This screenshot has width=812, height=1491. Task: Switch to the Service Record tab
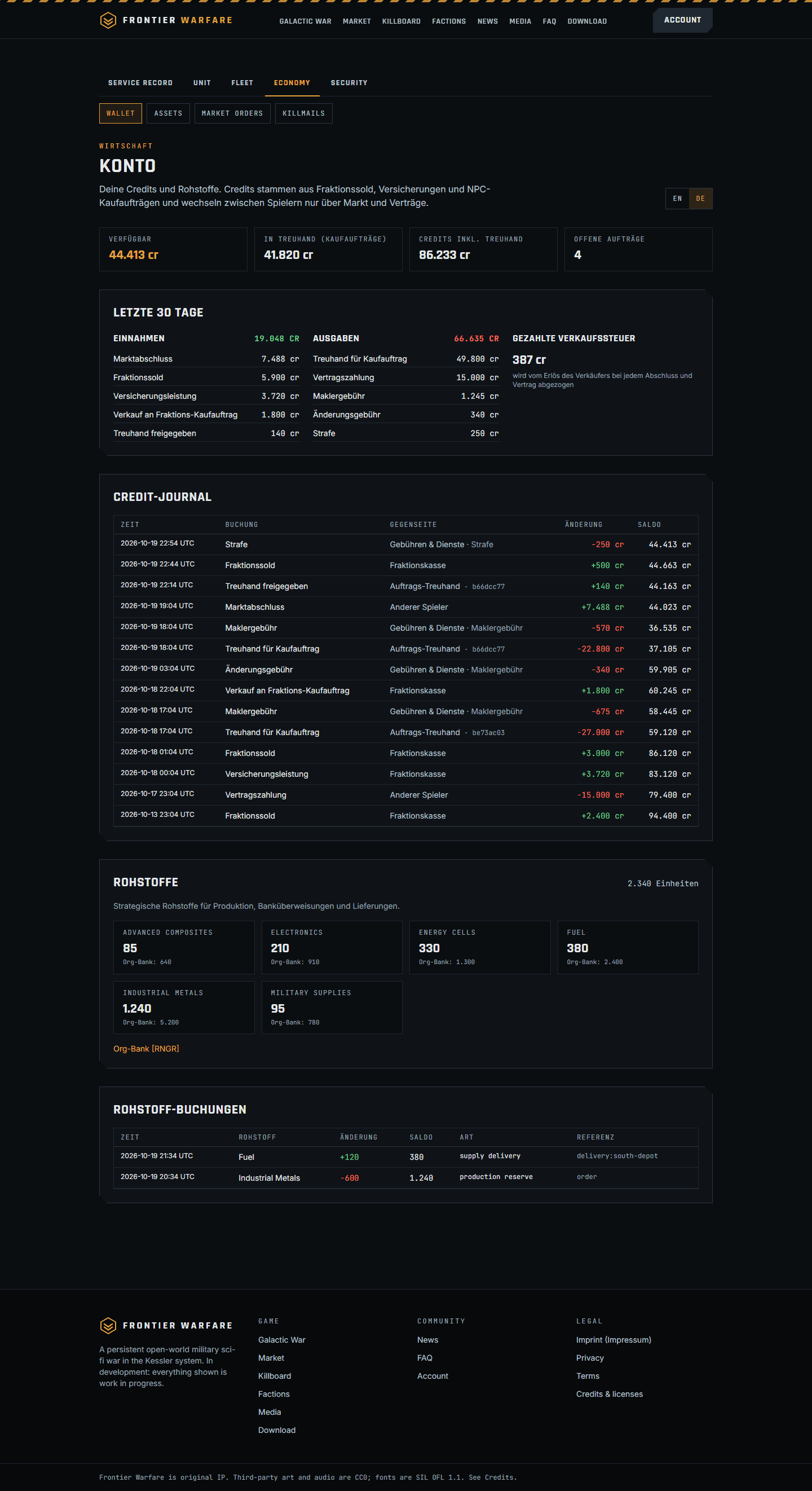(x=140, y=83)
